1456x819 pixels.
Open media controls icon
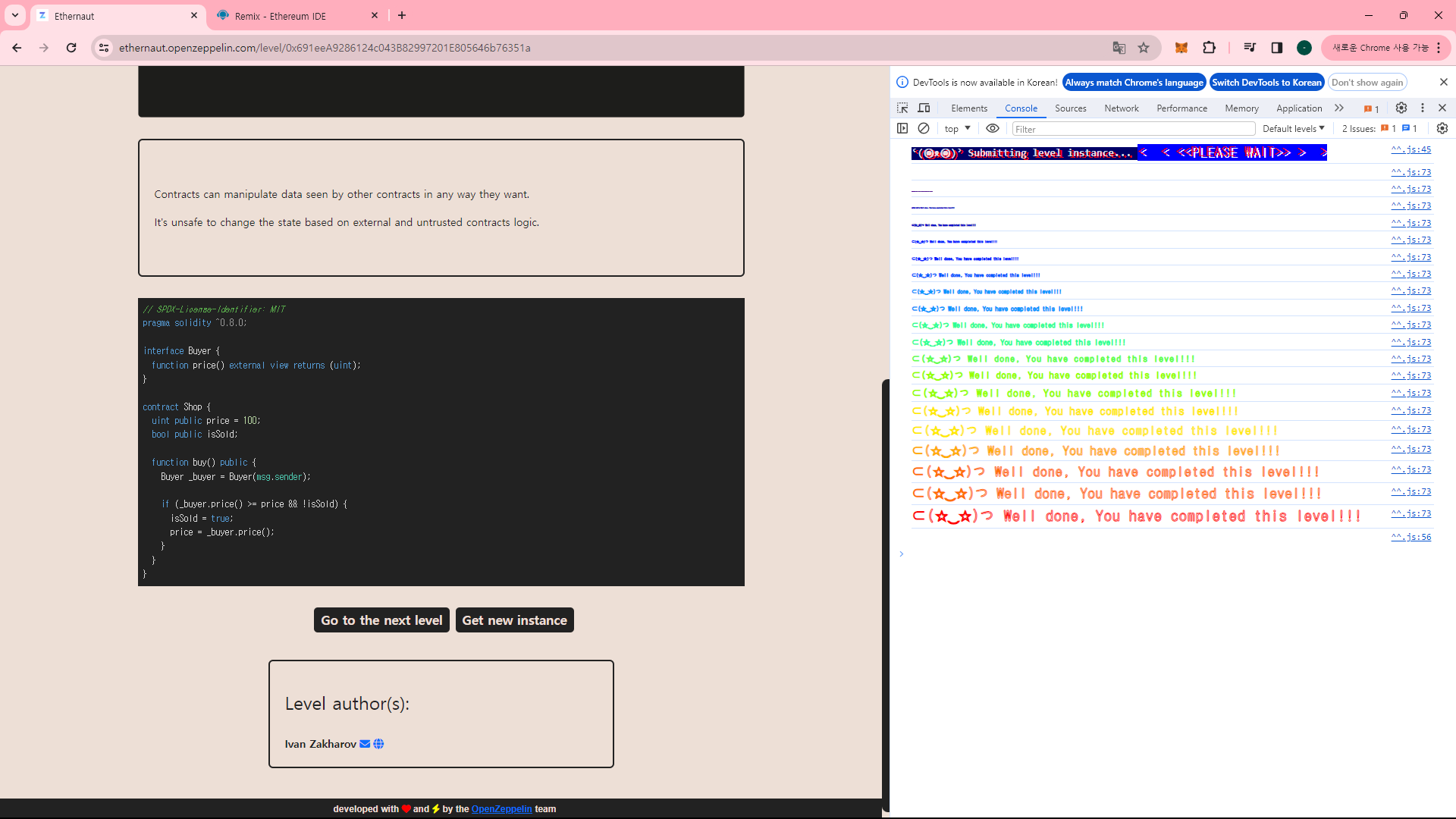pos(1250,48)
